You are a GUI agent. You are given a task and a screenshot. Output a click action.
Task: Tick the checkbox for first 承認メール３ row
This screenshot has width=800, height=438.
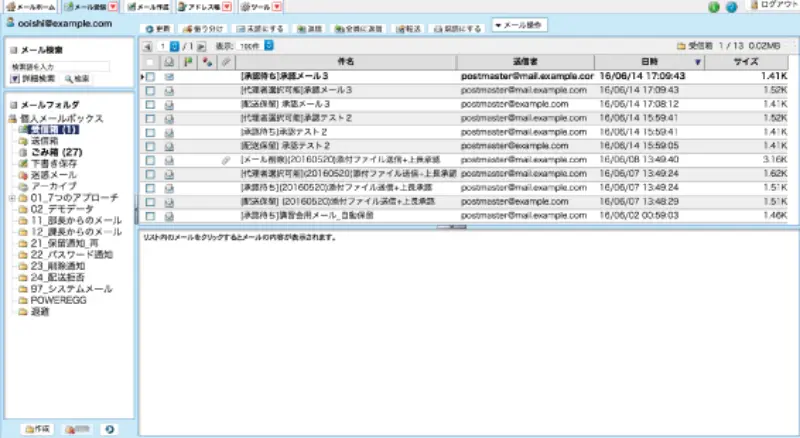click(151, 76)
